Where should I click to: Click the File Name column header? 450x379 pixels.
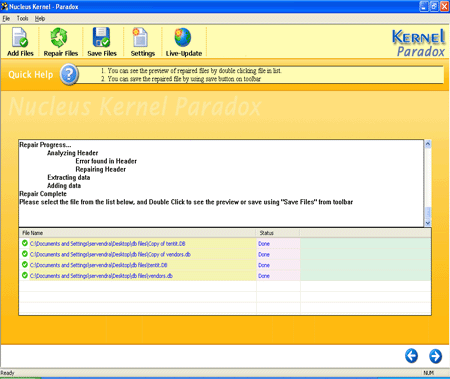(x=137, y=233)
